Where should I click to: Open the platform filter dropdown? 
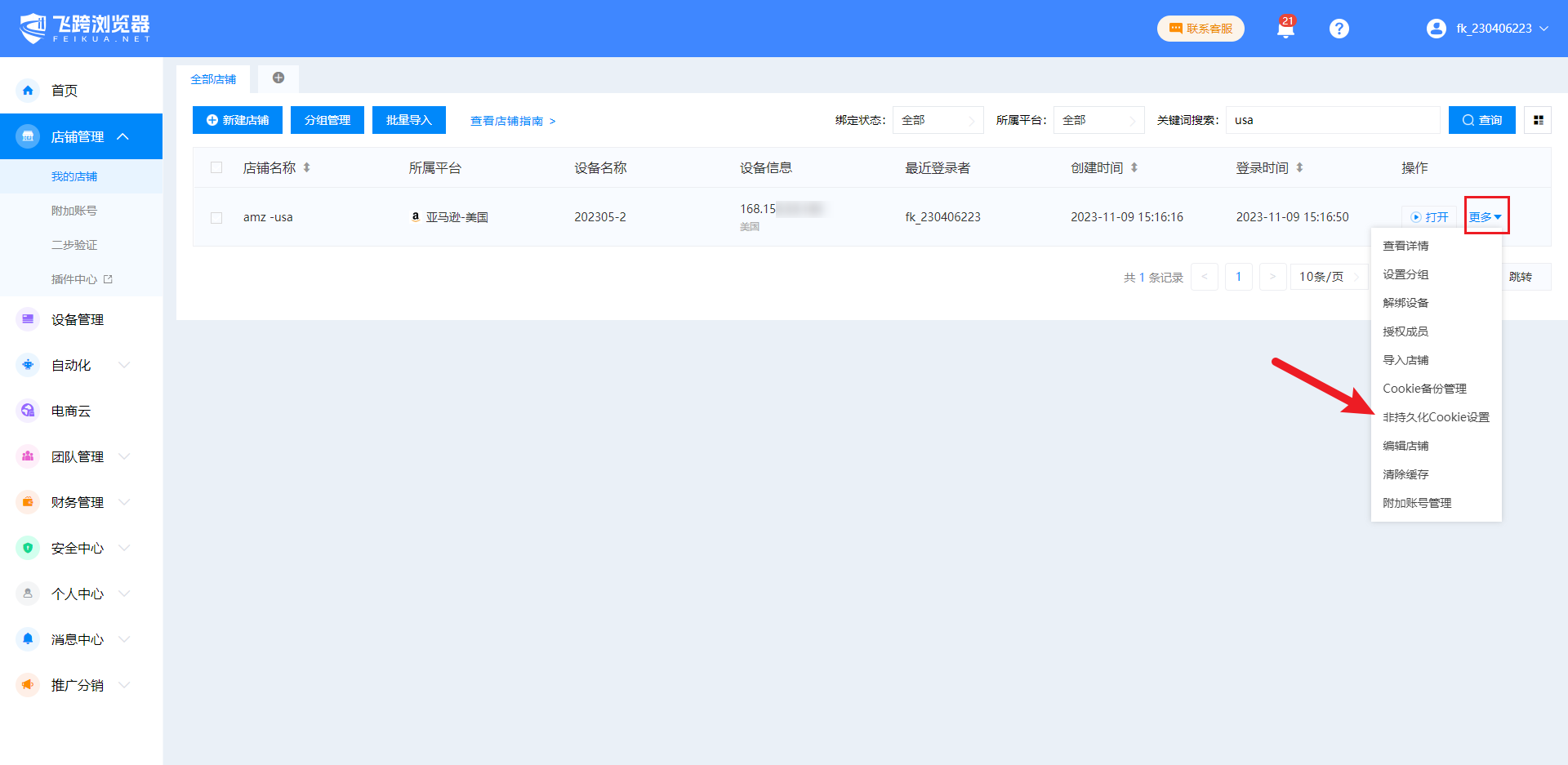point(1098,120)
